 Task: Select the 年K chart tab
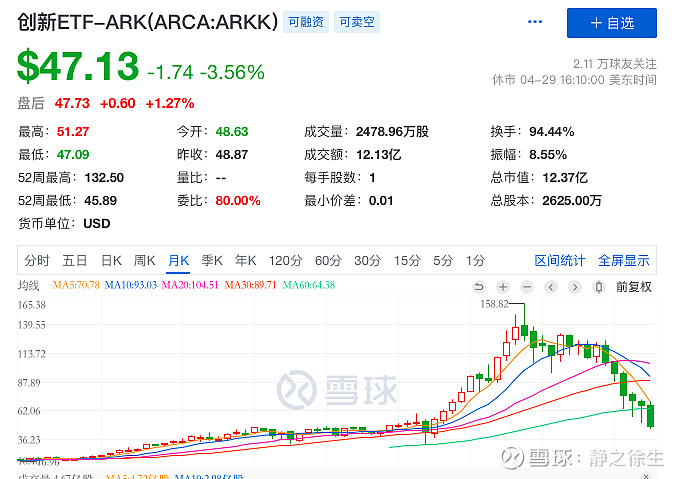tap(246, 260)
